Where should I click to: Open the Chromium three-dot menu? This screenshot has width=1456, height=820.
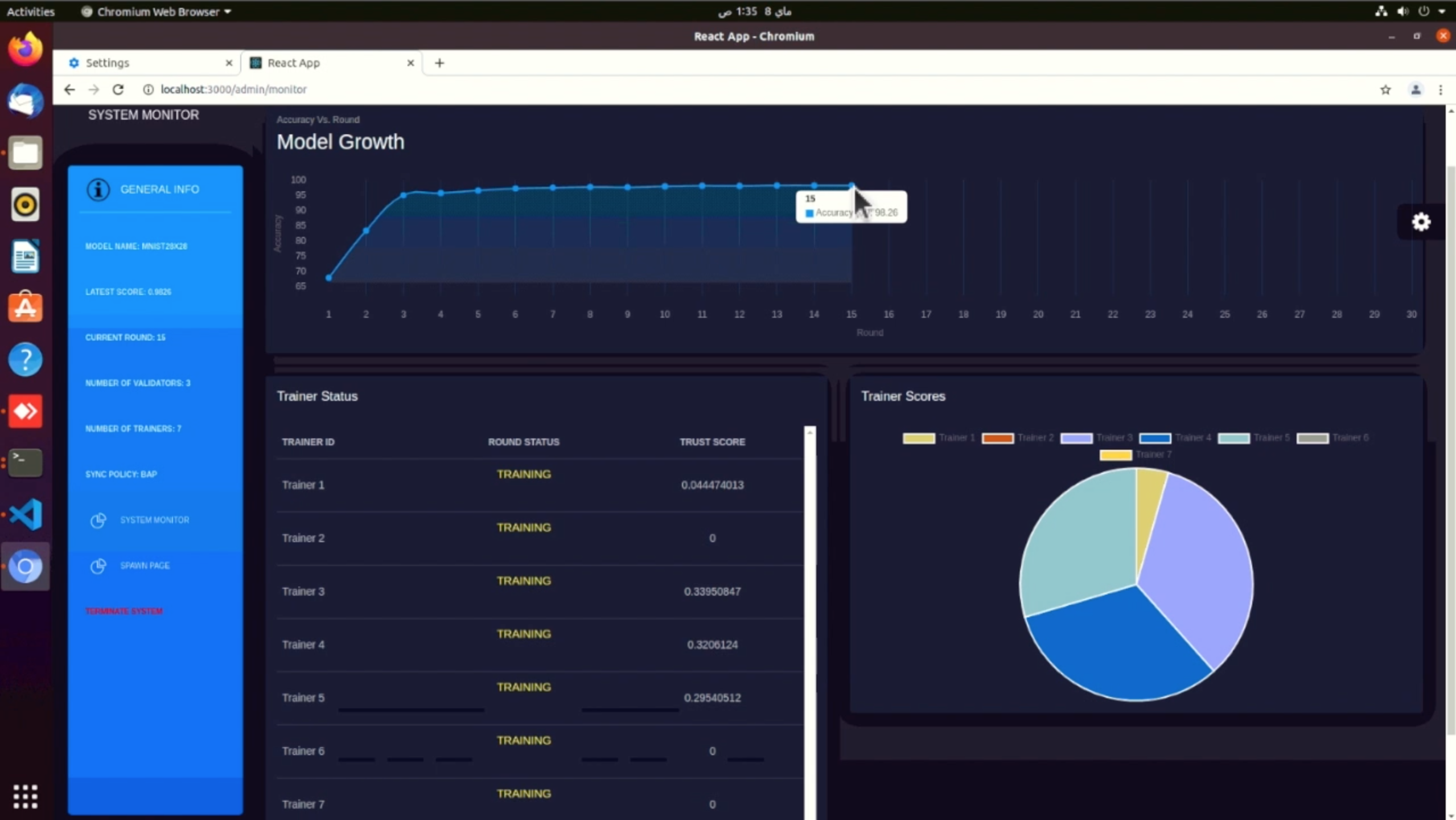pos(1441,89)
